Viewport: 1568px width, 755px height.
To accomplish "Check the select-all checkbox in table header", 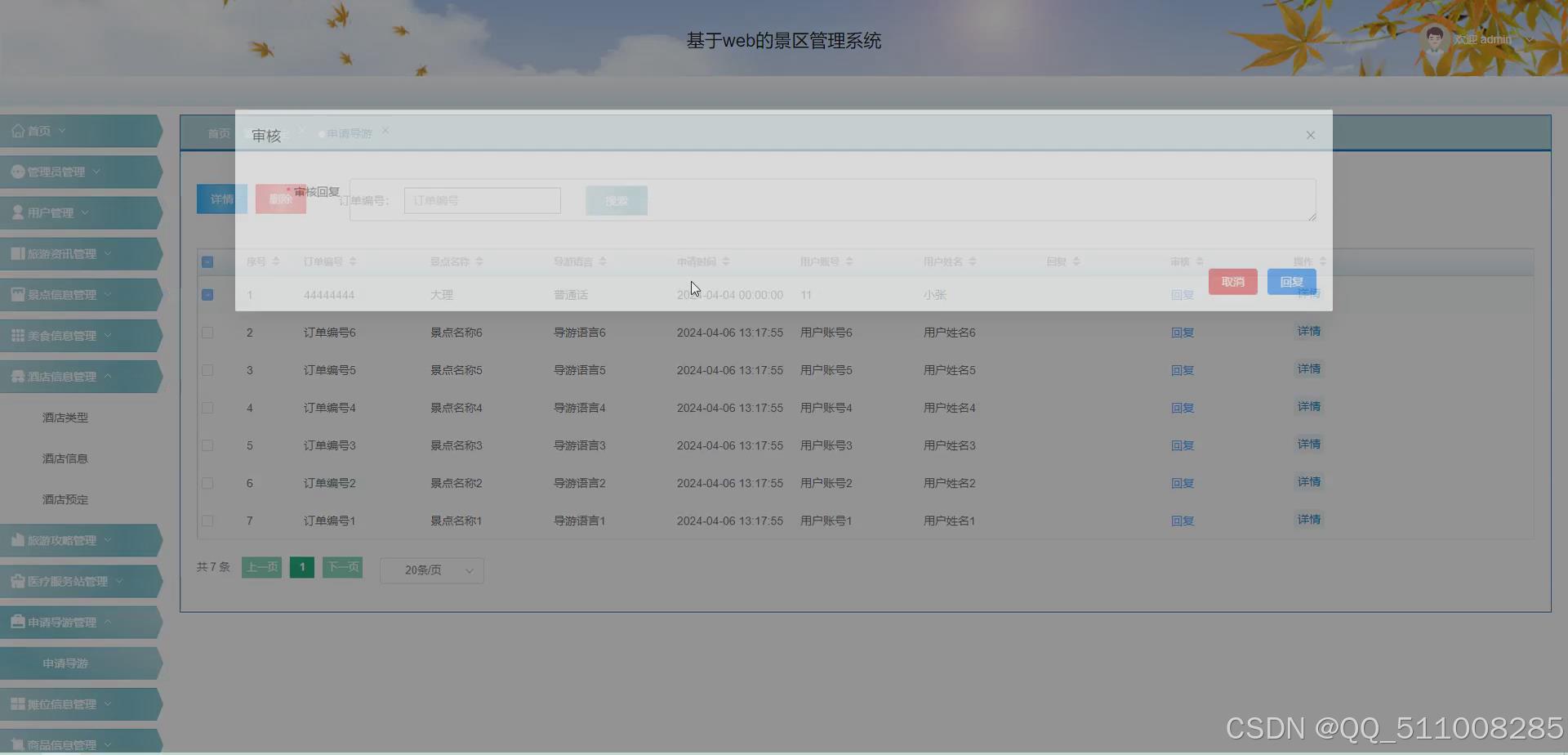I will tap(207, 261).
